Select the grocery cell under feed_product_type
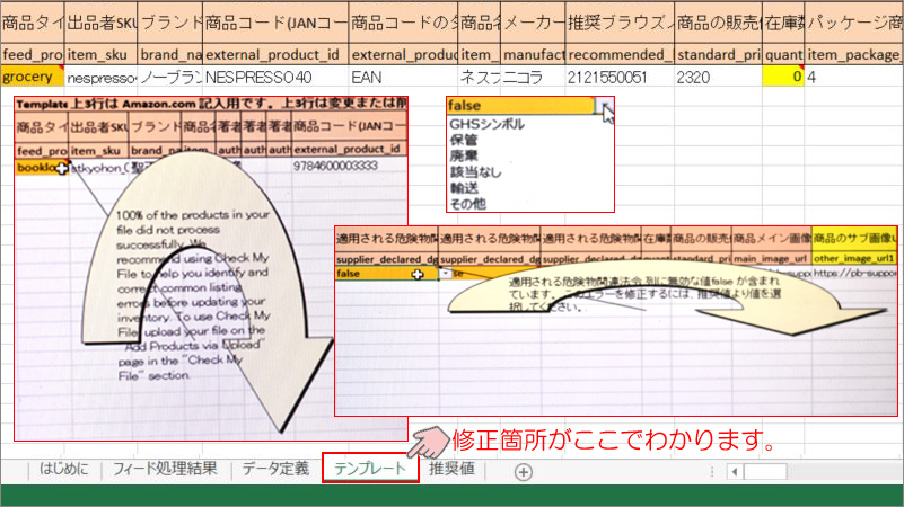This screenshot has width=904, height=507. pyautogui.click(x=32, y=75)
